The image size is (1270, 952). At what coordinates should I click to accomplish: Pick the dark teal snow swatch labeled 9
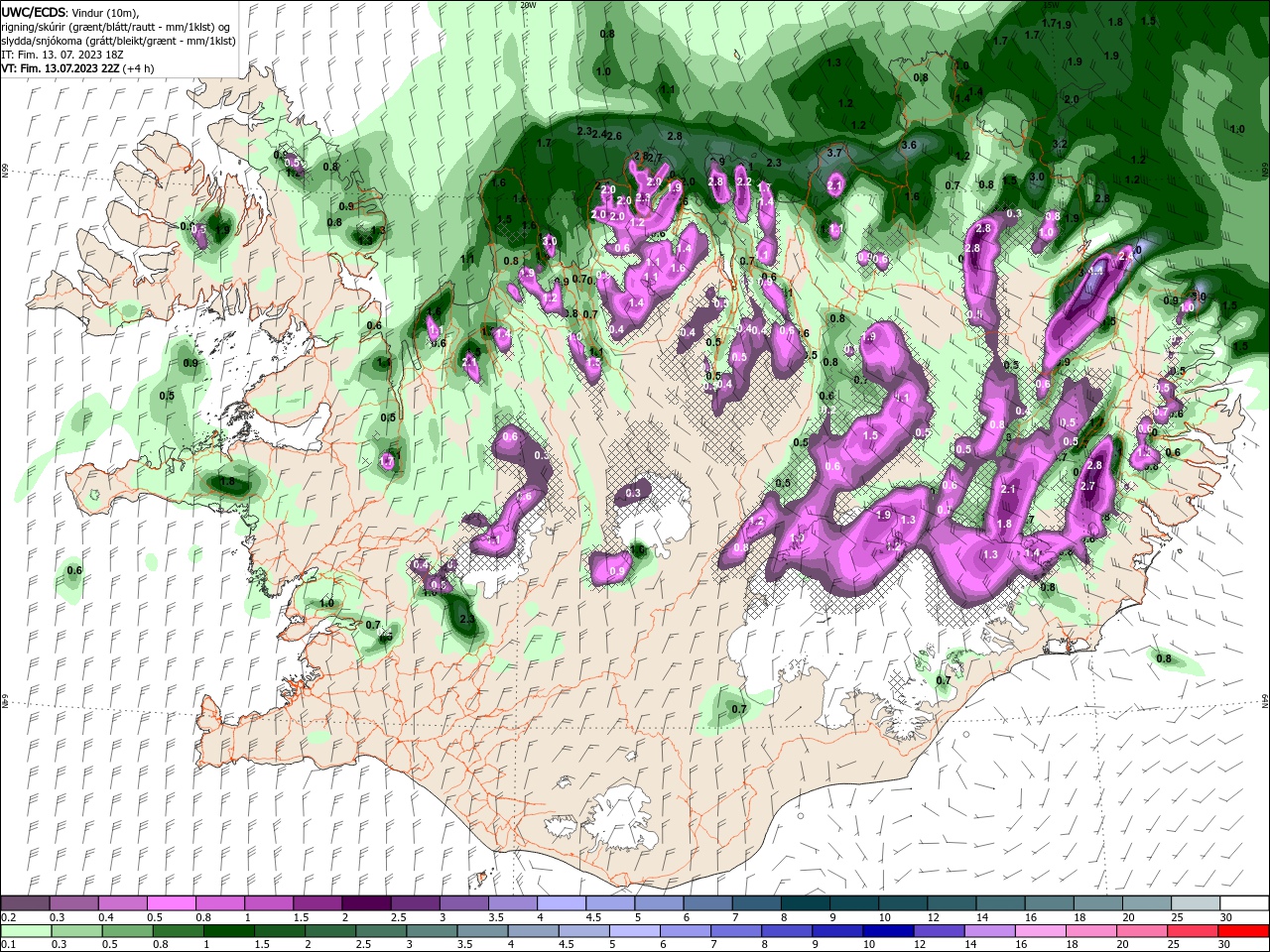[x=853, y=903]
